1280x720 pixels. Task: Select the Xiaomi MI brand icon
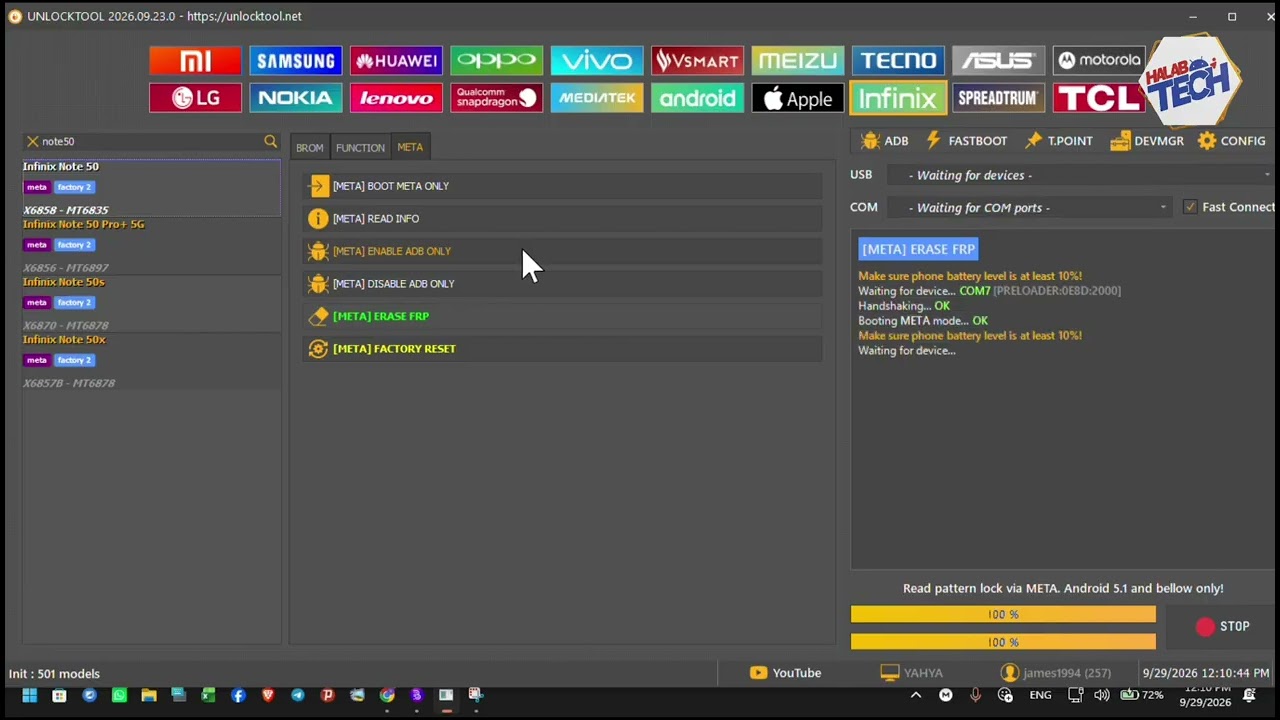(195, 61)
